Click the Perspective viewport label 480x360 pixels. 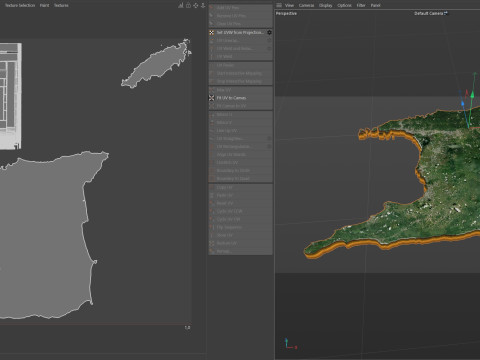point(286,13)
